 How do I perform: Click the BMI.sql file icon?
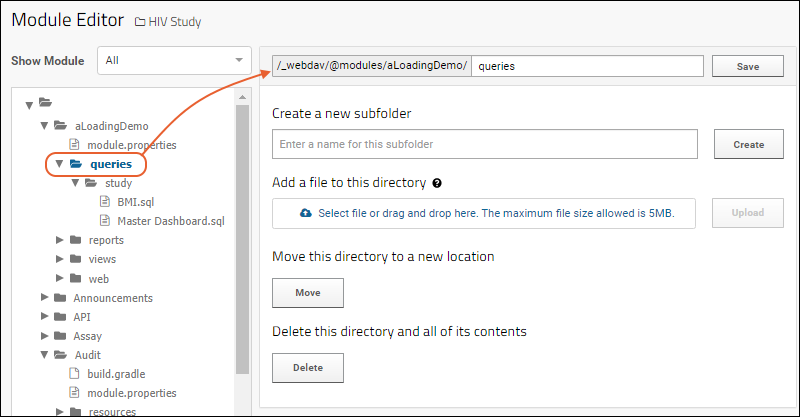tap(107, 202)
